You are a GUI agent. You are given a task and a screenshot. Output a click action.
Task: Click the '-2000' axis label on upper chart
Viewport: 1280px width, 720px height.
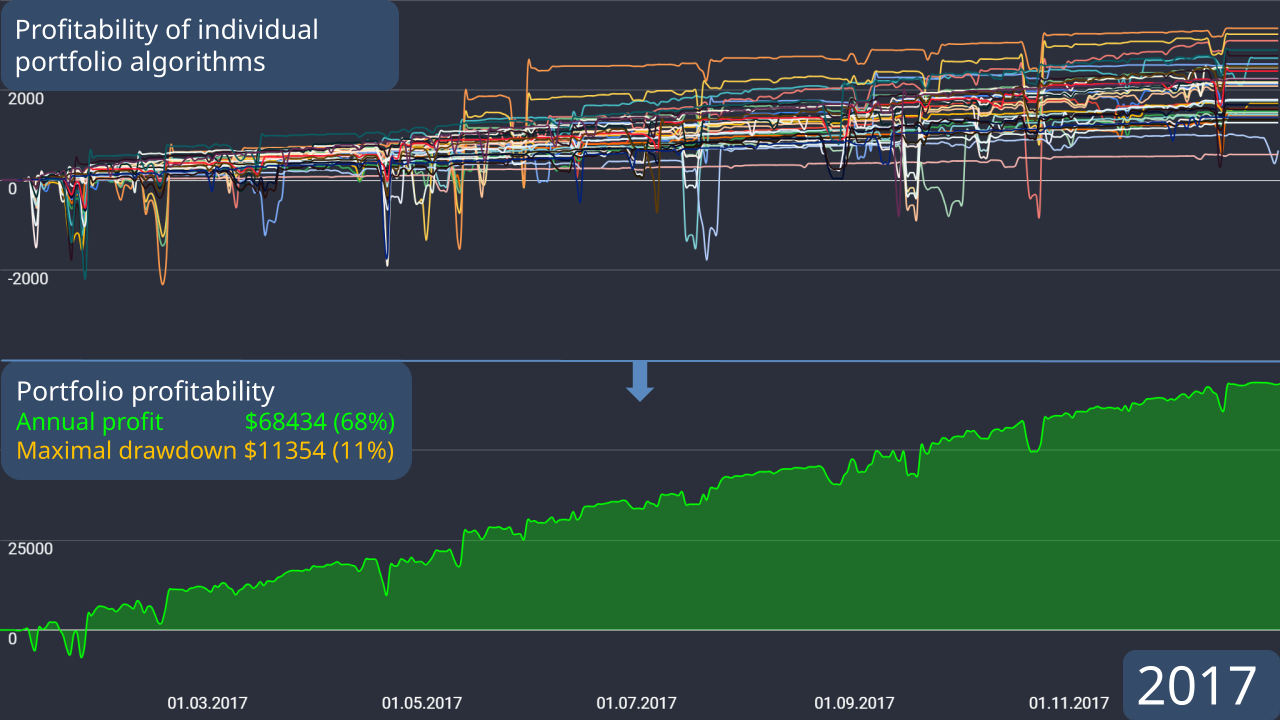point(28,278)
